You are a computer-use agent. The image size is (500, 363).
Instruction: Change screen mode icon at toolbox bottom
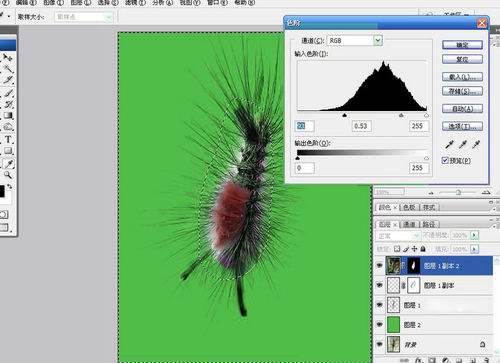tap(5, 228)
